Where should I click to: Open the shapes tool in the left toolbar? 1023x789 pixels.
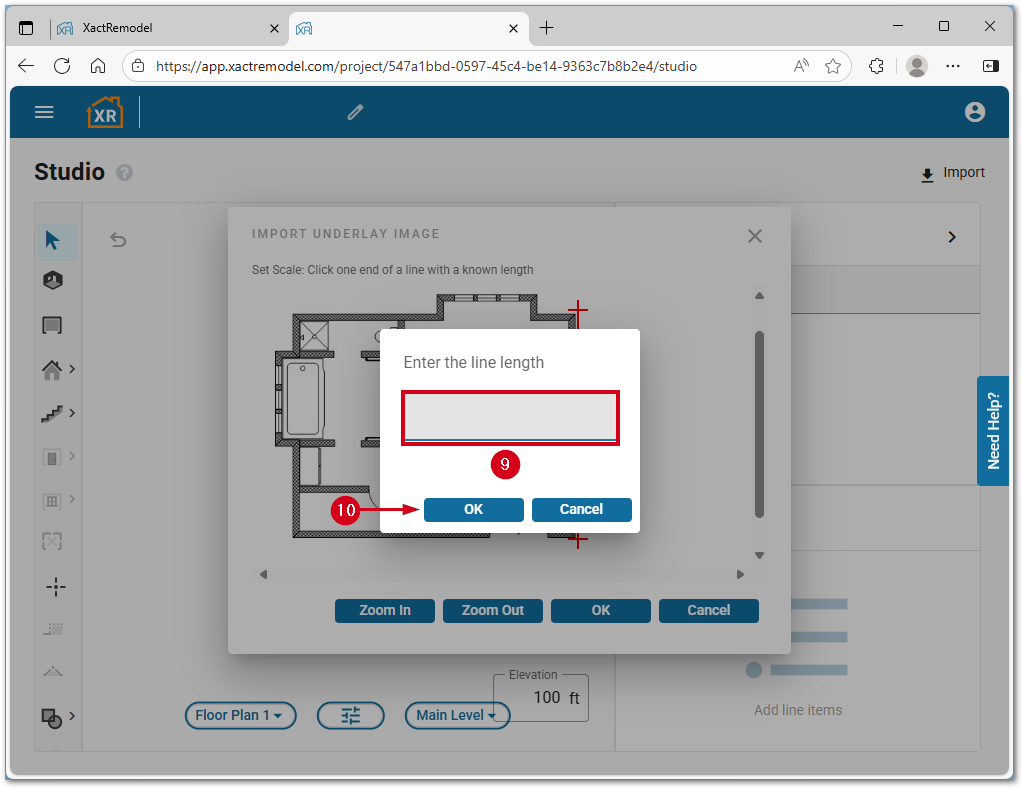coord(52,716)
